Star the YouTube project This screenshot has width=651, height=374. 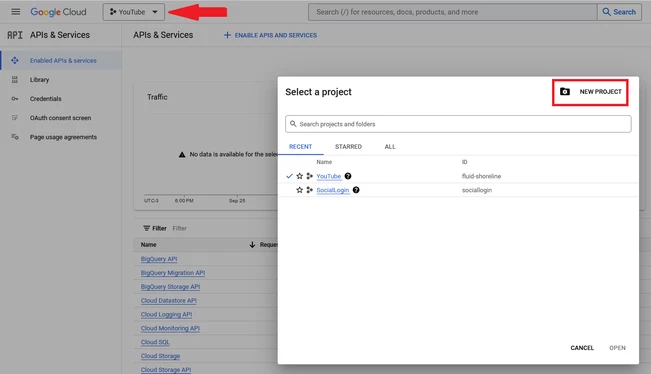(x=299, y=176)
